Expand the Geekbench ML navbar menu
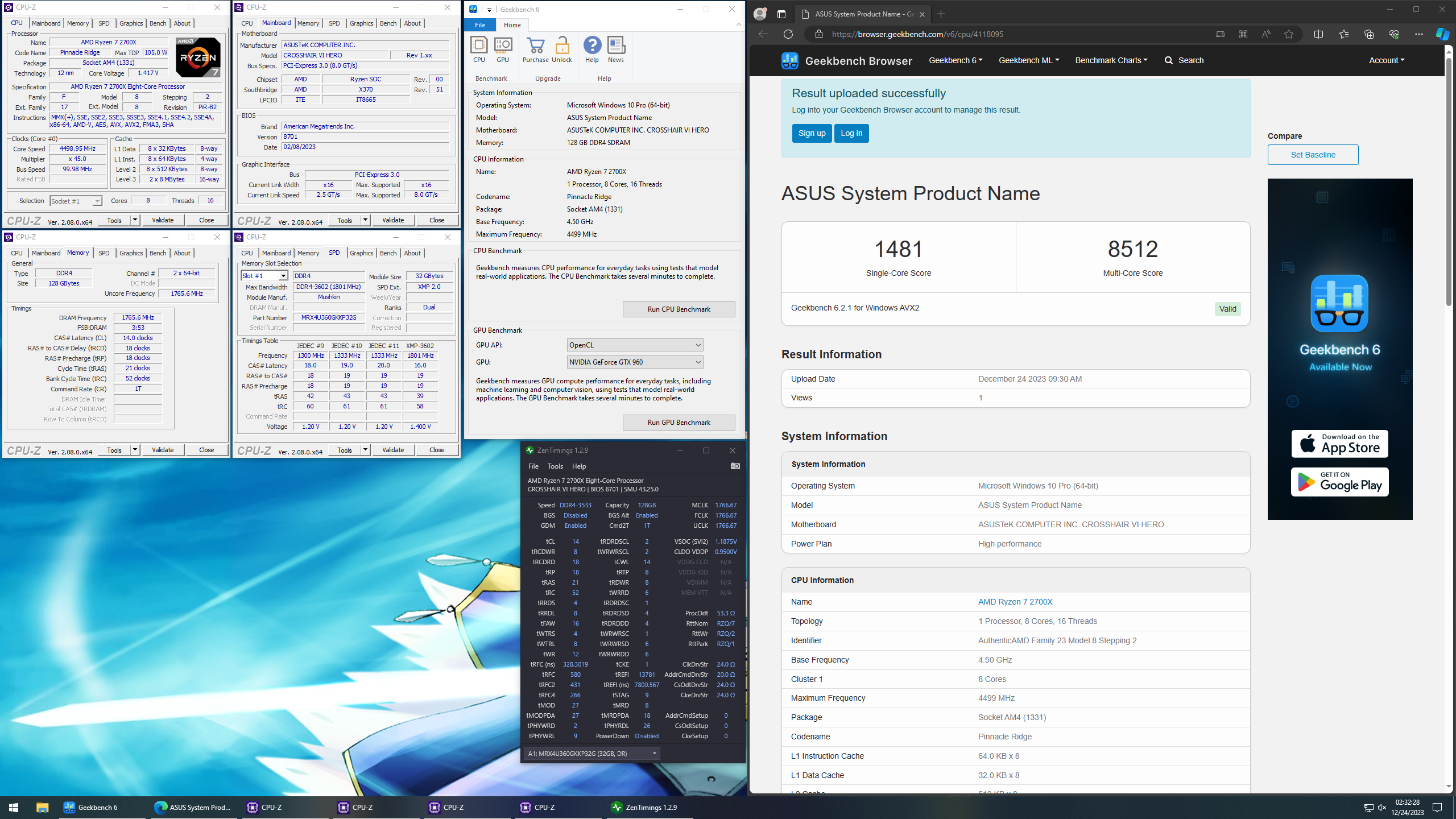The image size is (1456, 819). point(1029,60)
